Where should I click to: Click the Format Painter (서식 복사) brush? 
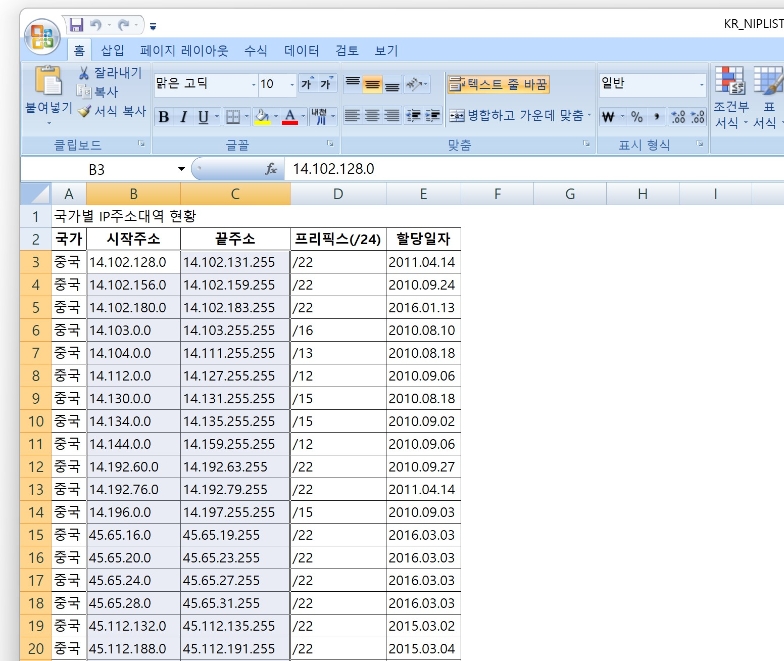coord(85,111)
